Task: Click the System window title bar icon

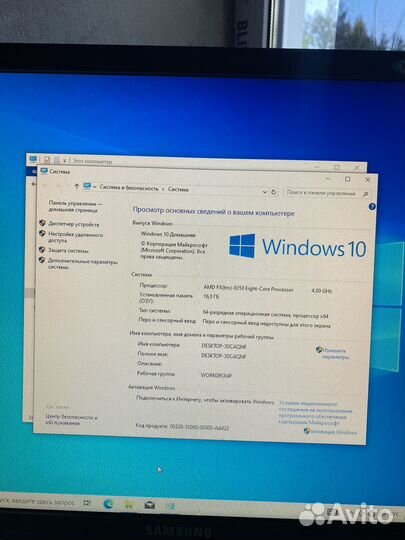Action: (44, 171)
